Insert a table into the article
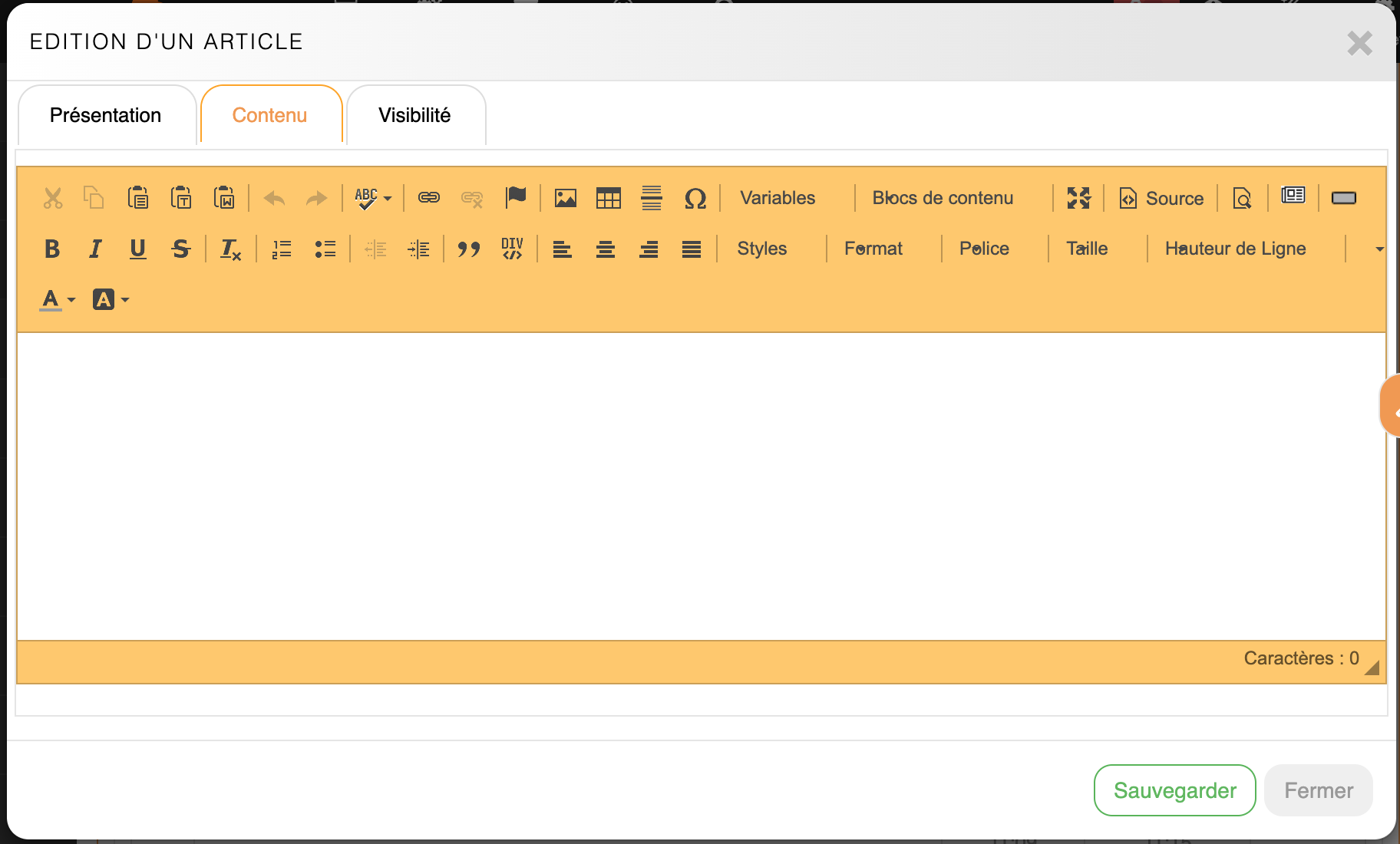This screenshot has height=844, width=1400. point(608,198)
